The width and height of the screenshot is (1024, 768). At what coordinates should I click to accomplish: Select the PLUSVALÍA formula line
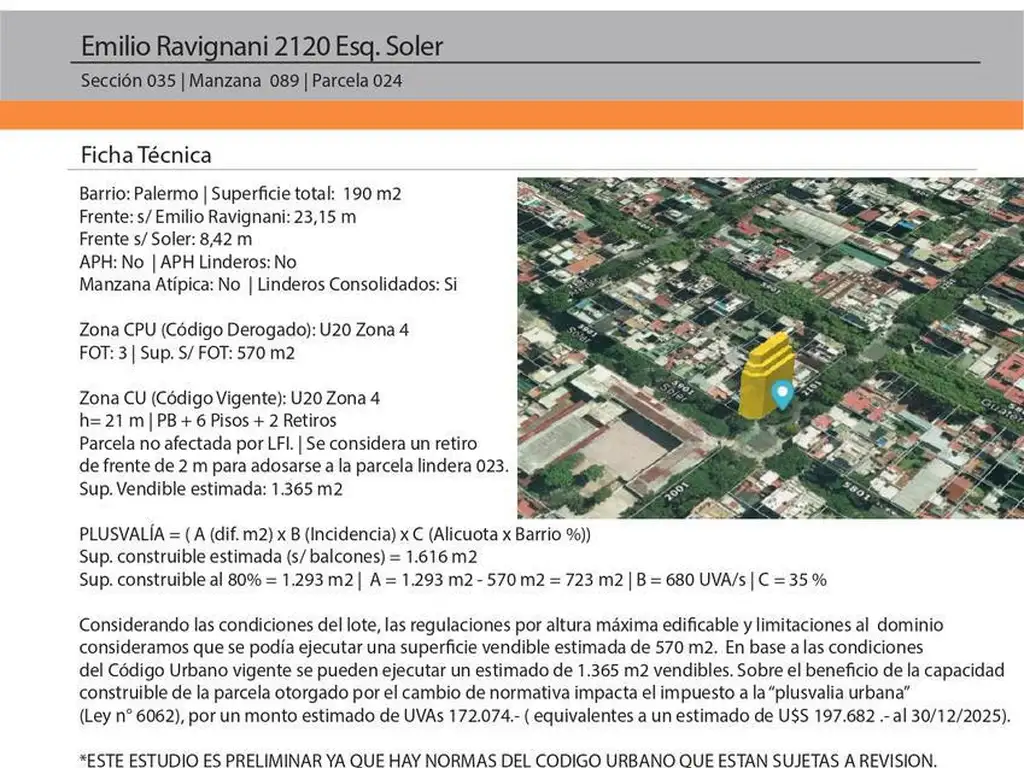[x=335, y=534]
